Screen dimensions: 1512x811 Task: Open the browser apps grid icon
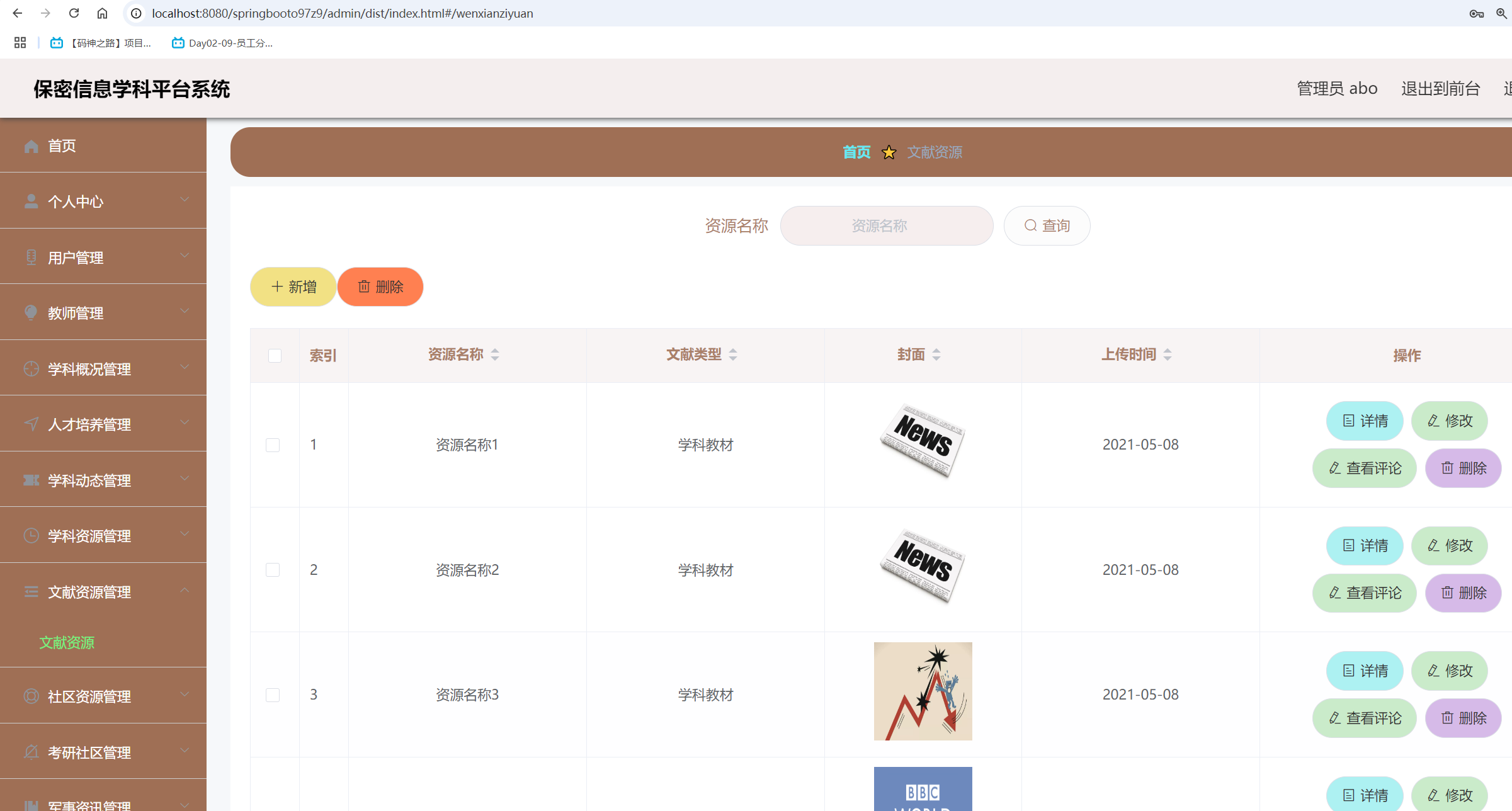coord(20,43)
